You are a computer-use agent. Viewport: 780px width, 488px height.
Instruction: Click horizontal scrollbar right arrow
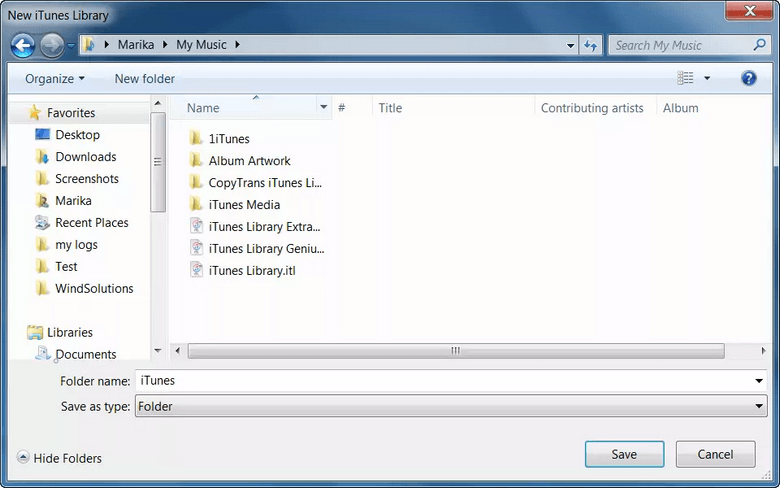click(x=763, y=351)
